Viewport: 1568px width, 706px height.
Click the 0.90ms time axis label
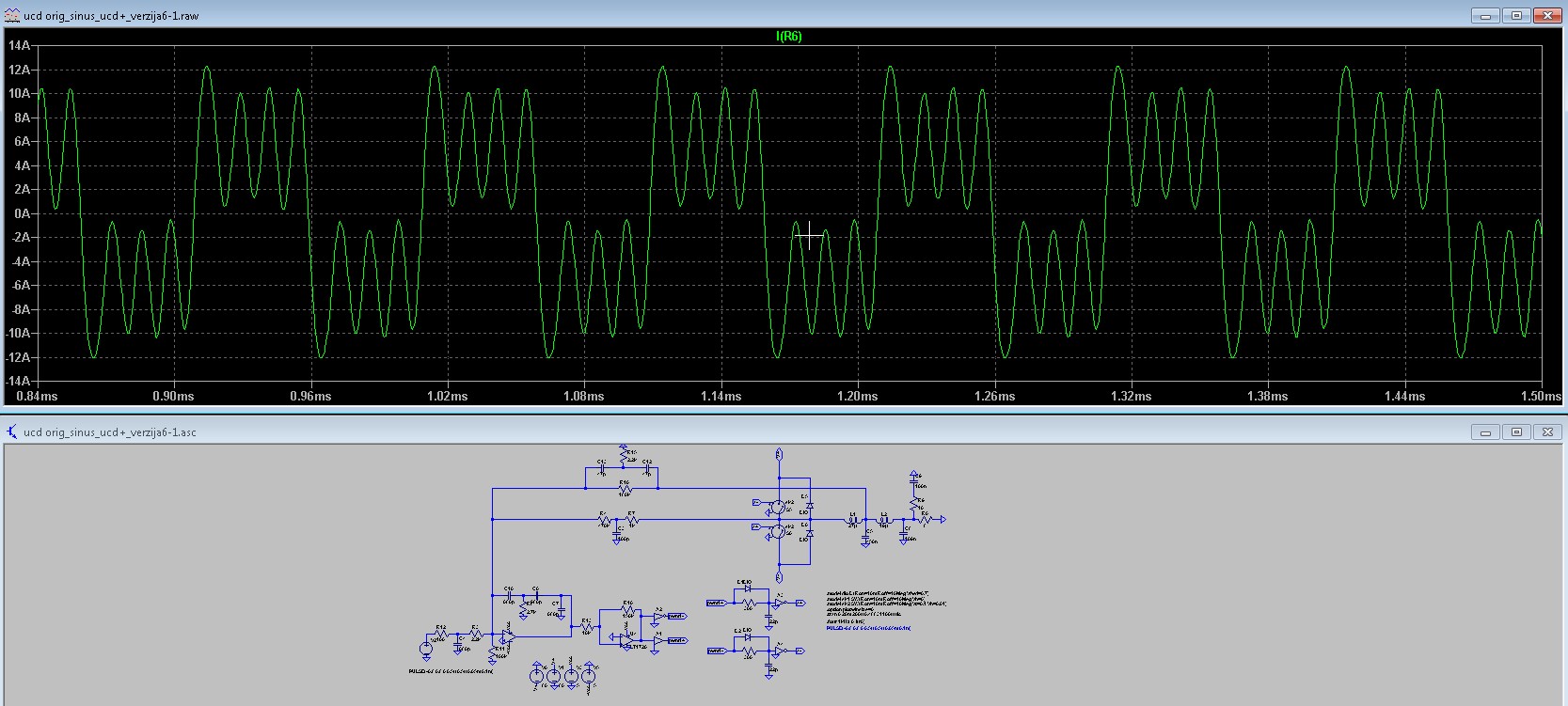pyautogui.click(x=173, y=396)
